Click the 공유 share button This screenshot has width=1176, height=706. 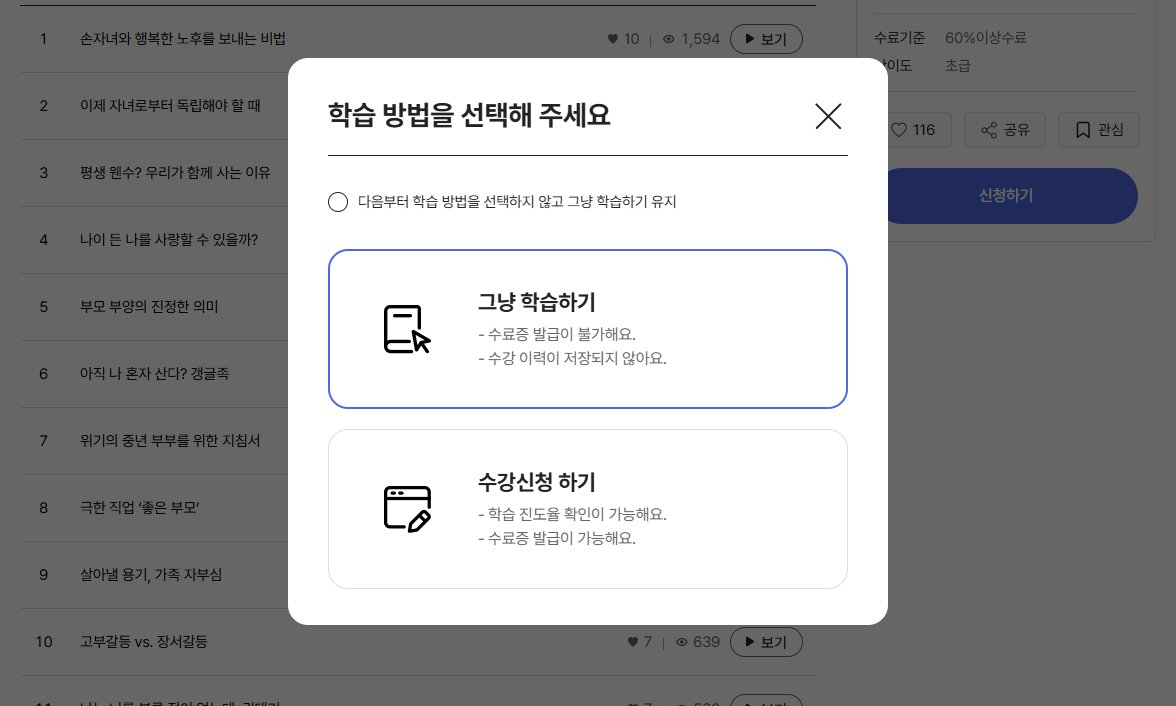[x=1005, y=130]
